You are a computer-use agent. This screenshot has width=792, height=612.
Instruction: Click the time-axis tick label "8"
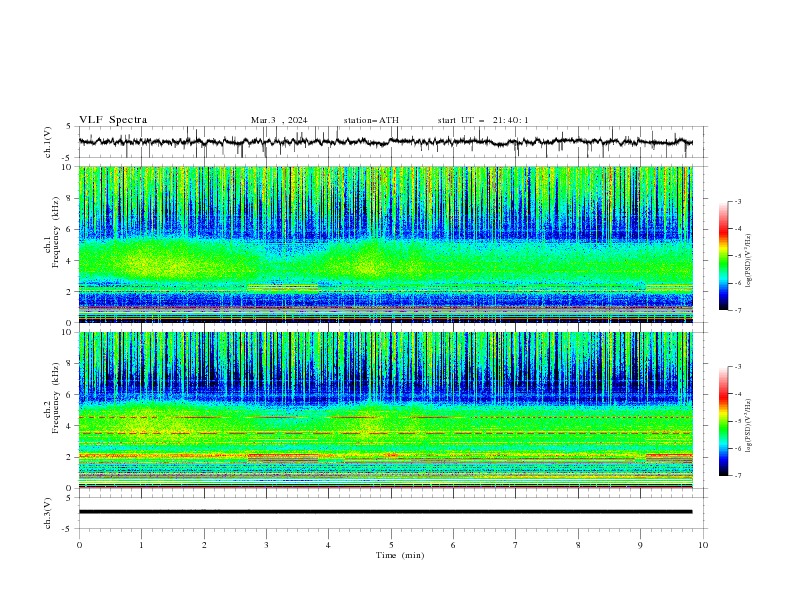(578, 545)
